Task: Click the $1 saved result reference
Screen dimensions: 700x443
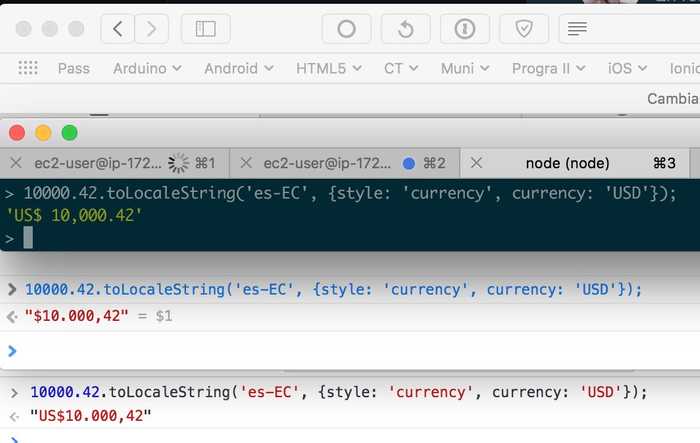Action: coord(164,316)
